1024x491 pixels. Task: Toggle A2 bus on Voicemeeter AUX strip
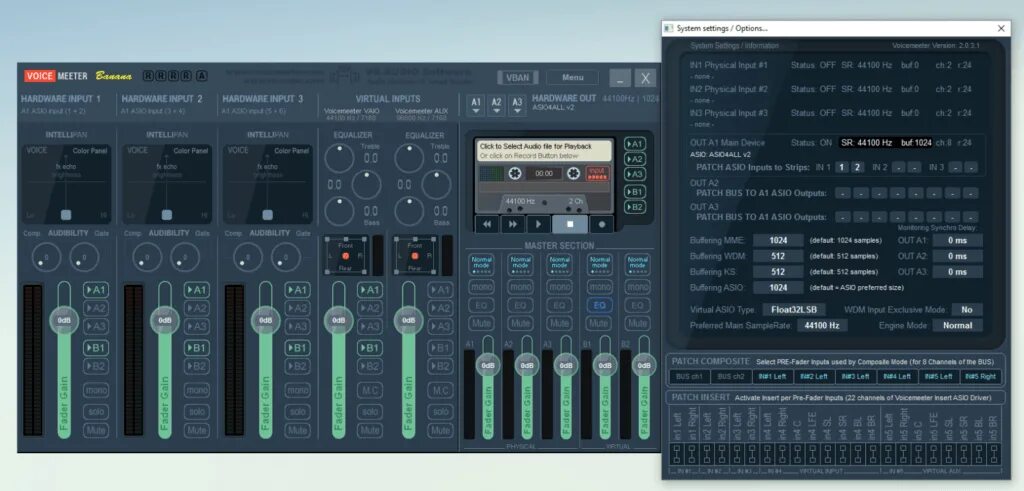440,308
